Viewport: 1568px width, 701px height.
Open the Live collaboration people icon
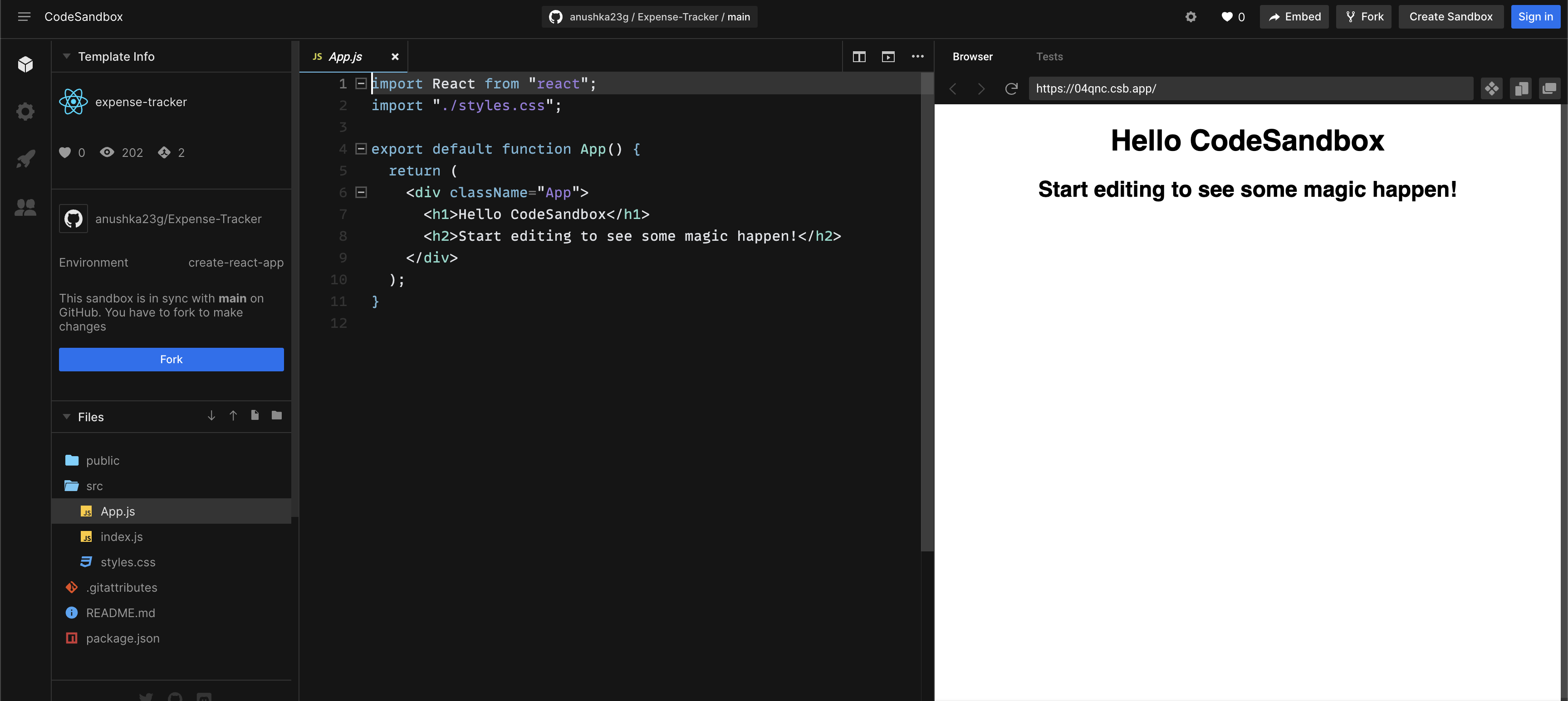tap(25, 207)
